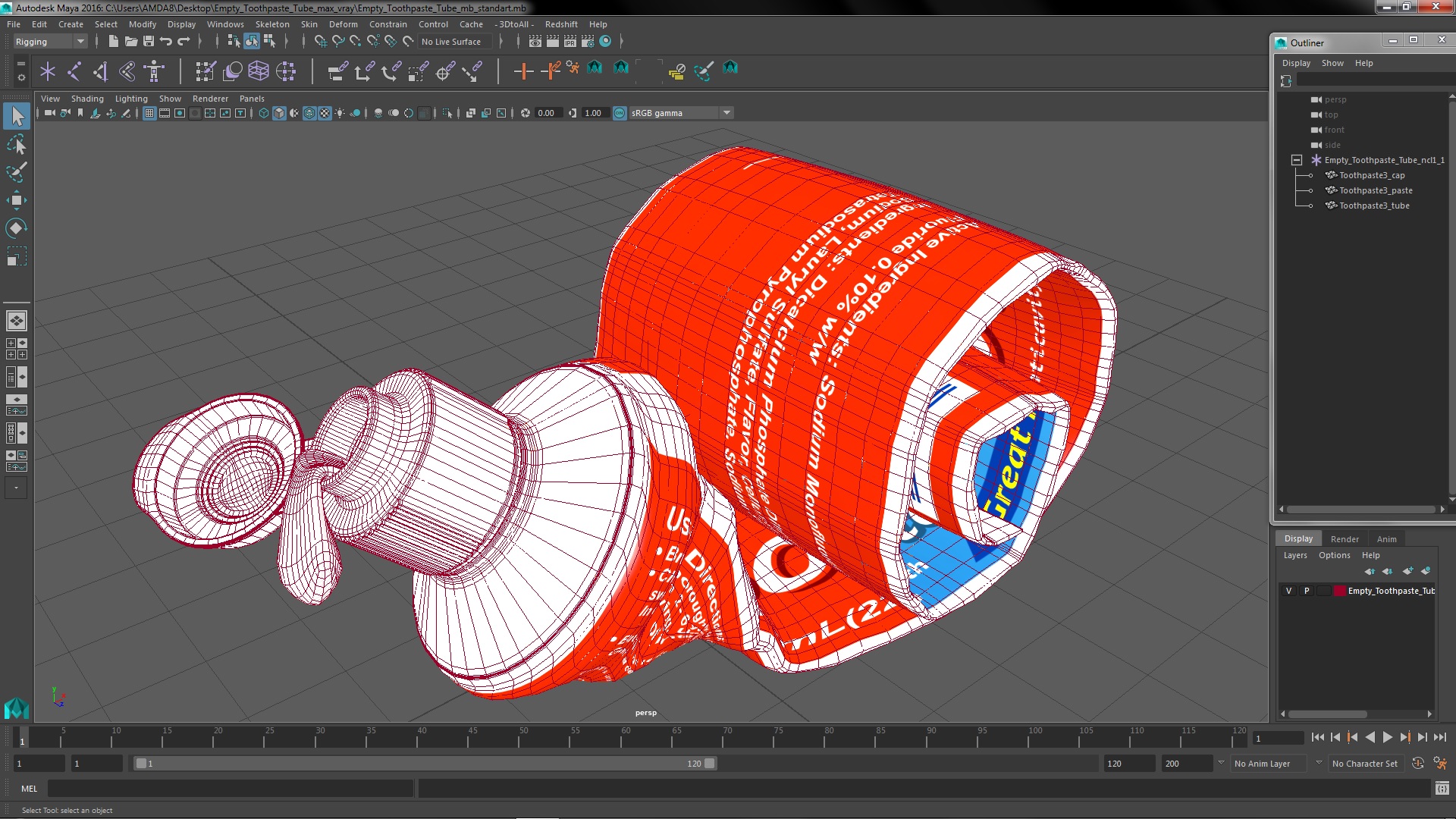The width and height of the screenshot is (1456, 819).
Task: Click the New Scene icon
Action: click(114, 41)
